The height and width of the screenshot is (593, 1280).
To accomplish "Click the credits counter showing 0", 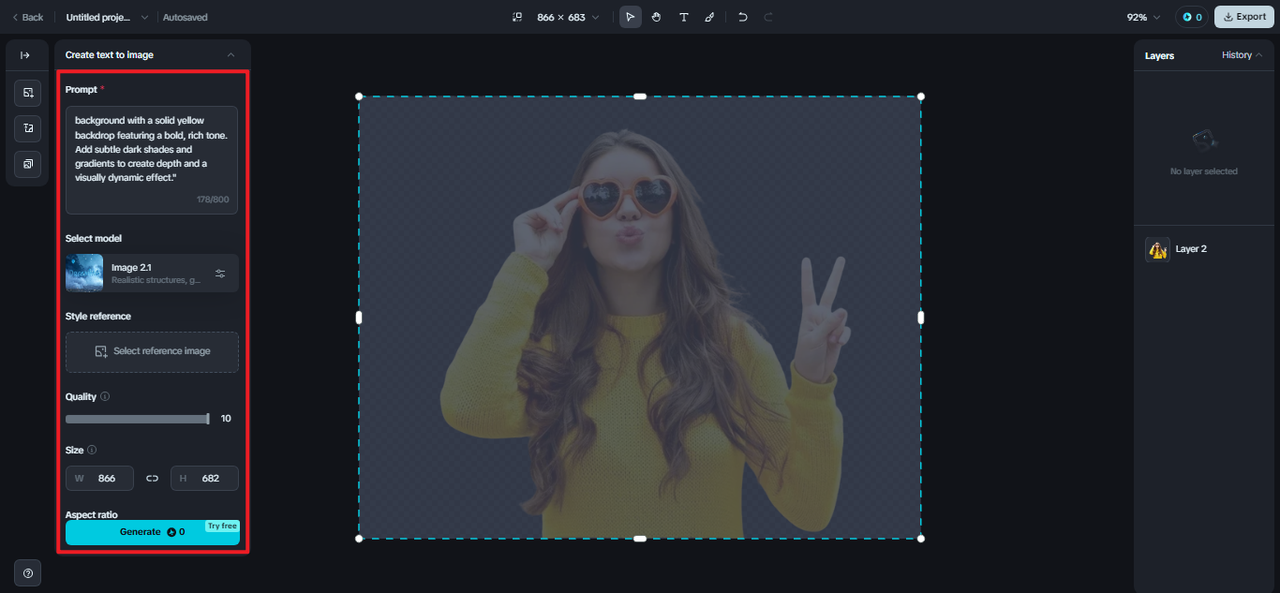I will click(1191, 17).
